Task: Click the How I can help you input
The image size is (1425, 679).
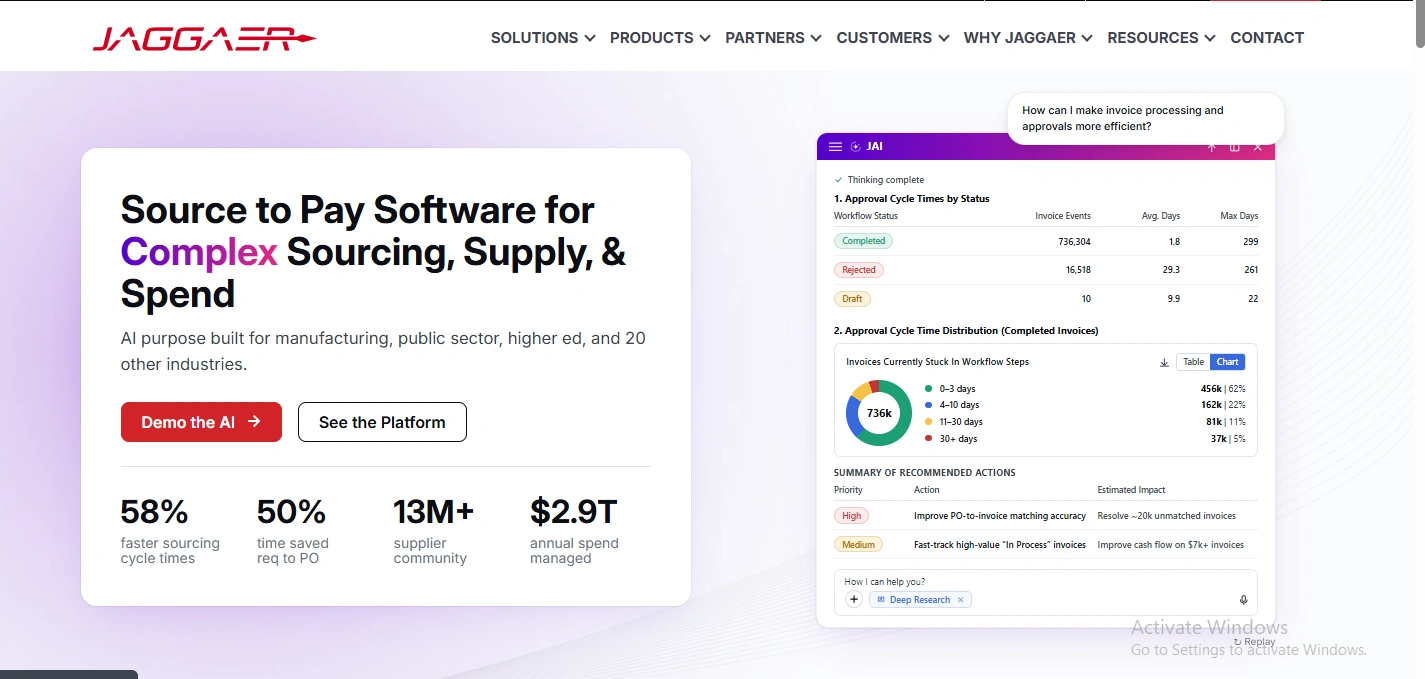Action: (x=1045, y=591)
